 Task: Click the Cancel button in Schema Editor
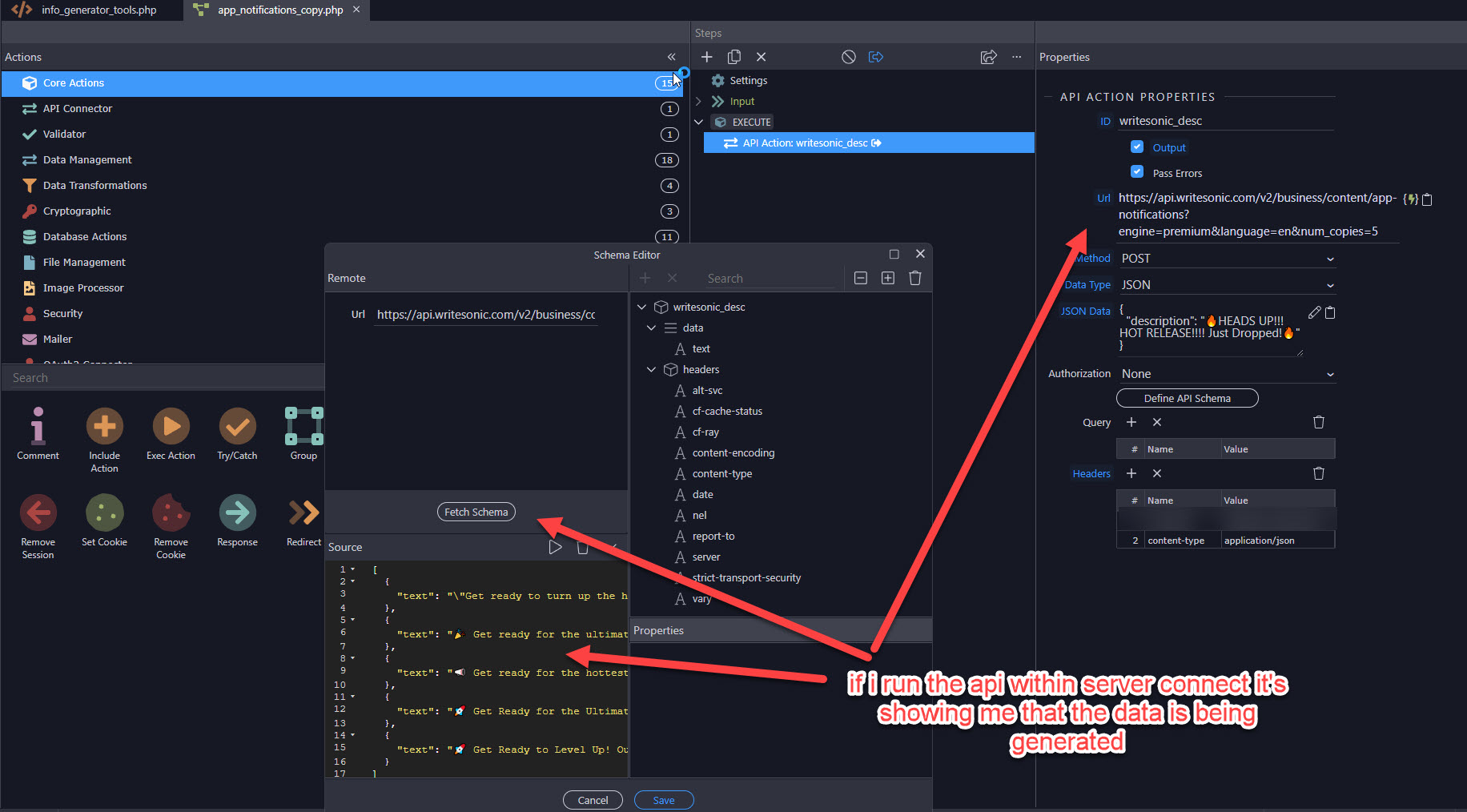[x=593, y=800]
